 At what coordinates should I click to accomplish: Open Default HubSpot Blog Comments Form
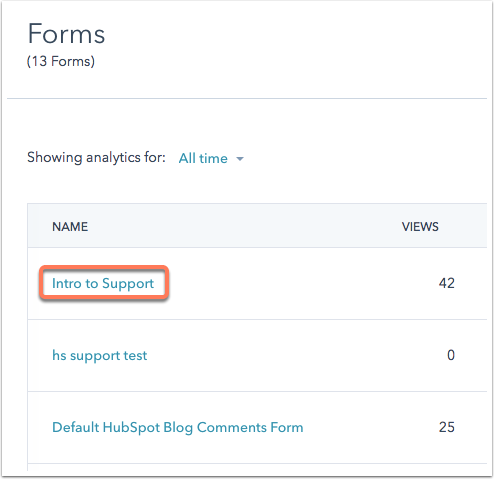[x=178, y=427]
